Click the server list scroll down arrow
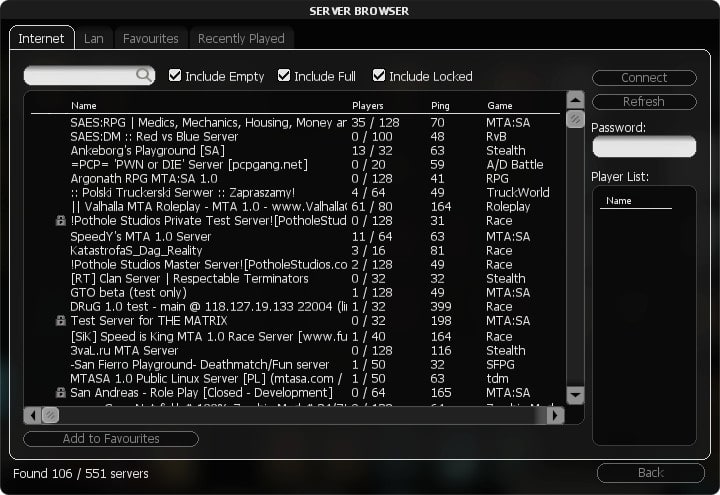This screenshot has height=495, width=720. pyautogui.click(x=575, y=396)
